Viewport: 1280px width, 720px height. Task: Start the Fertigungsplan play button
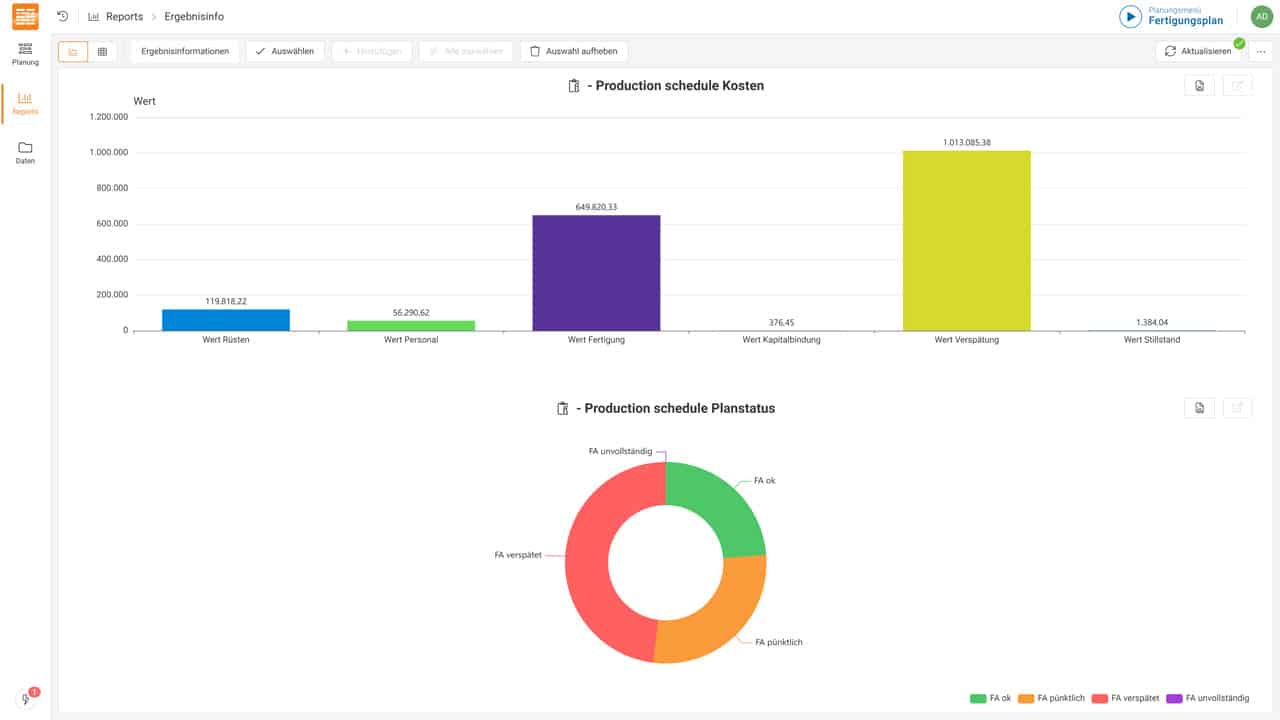(1130, 16)
